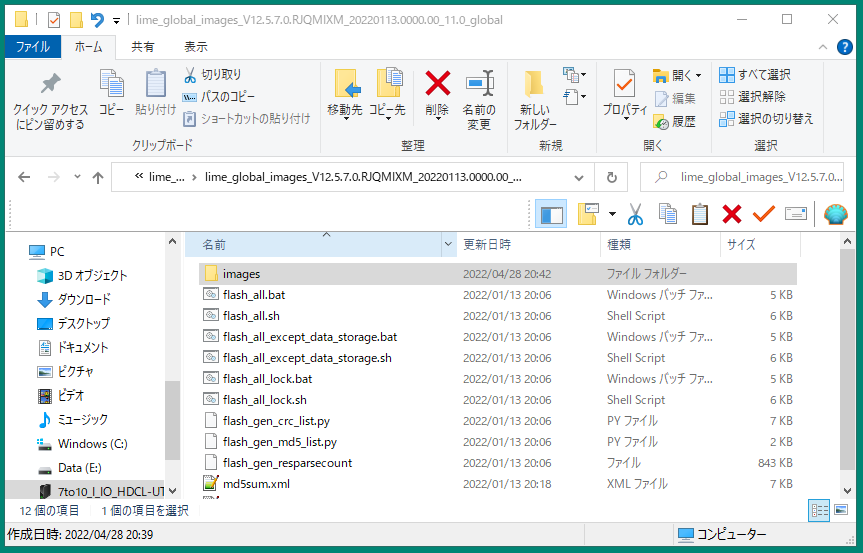This screenshot has width=863, height=553.
Task: Select flash_gen_md5_list.py file
Action: pos(498,442)
